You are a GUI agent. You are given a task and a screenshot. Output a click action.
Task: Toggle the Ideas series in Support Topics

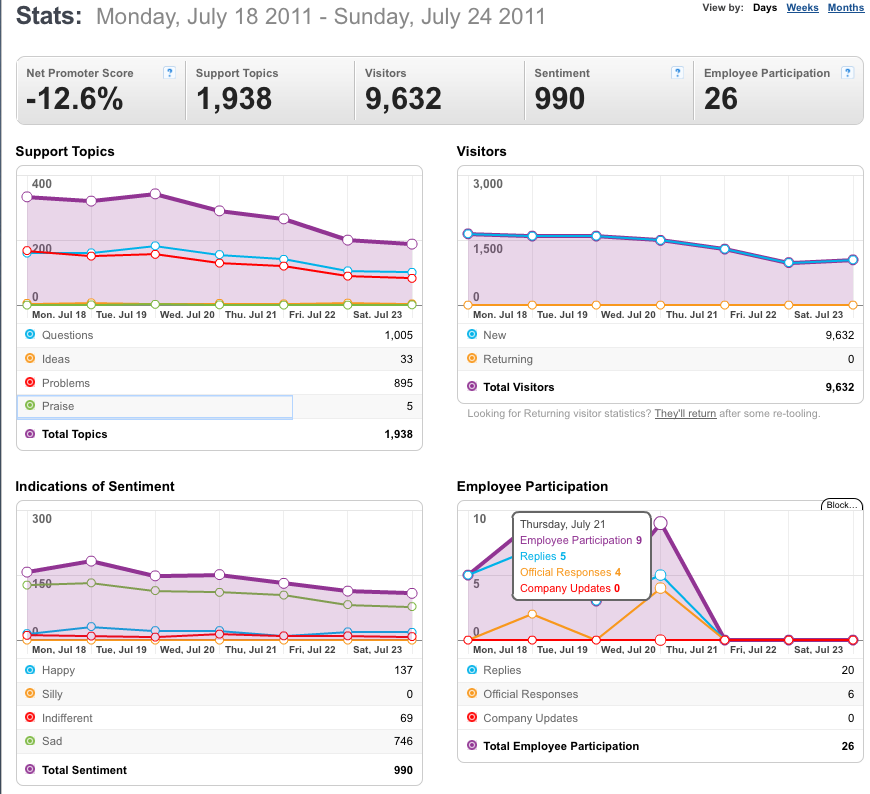[x=219, y=359]
